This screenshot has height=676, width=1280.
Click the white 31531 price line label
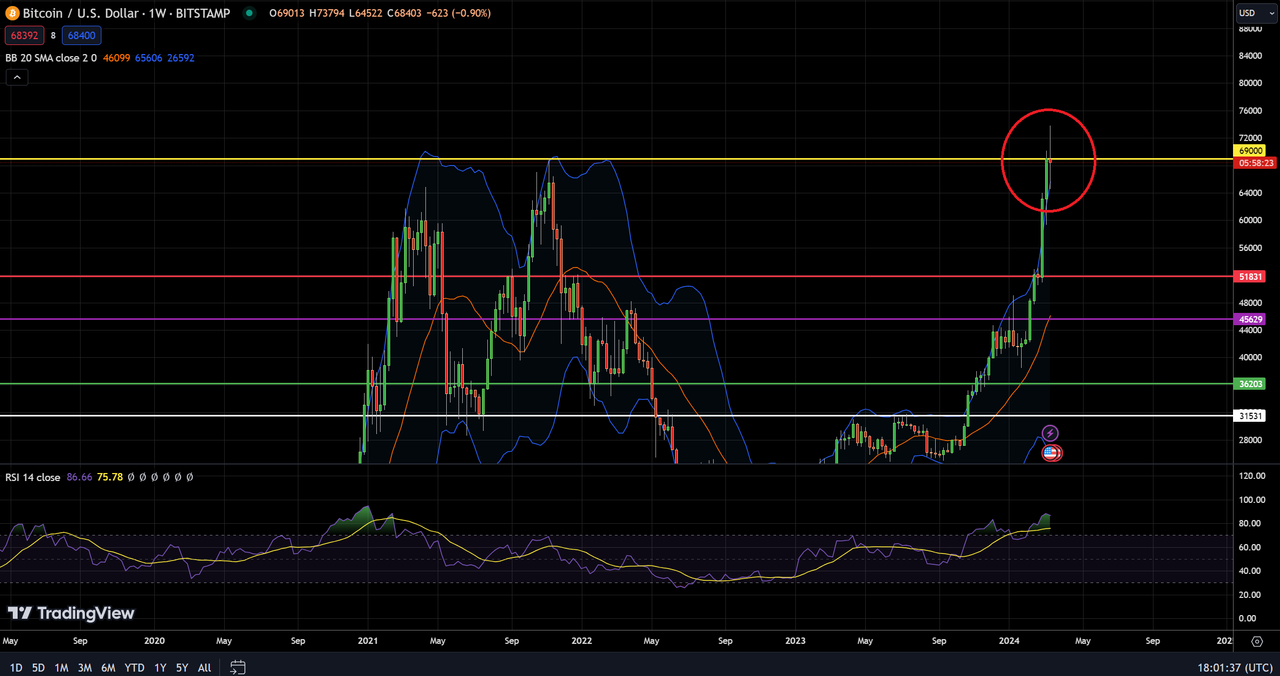pos(1251,415)
